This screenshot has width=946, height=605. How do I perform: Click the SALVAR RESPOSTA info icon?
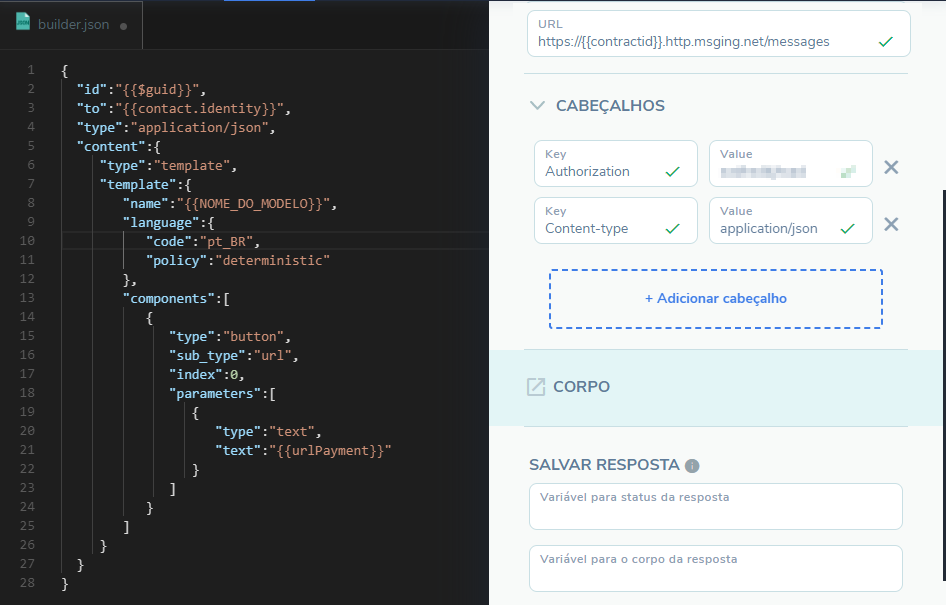coord(692,466)
